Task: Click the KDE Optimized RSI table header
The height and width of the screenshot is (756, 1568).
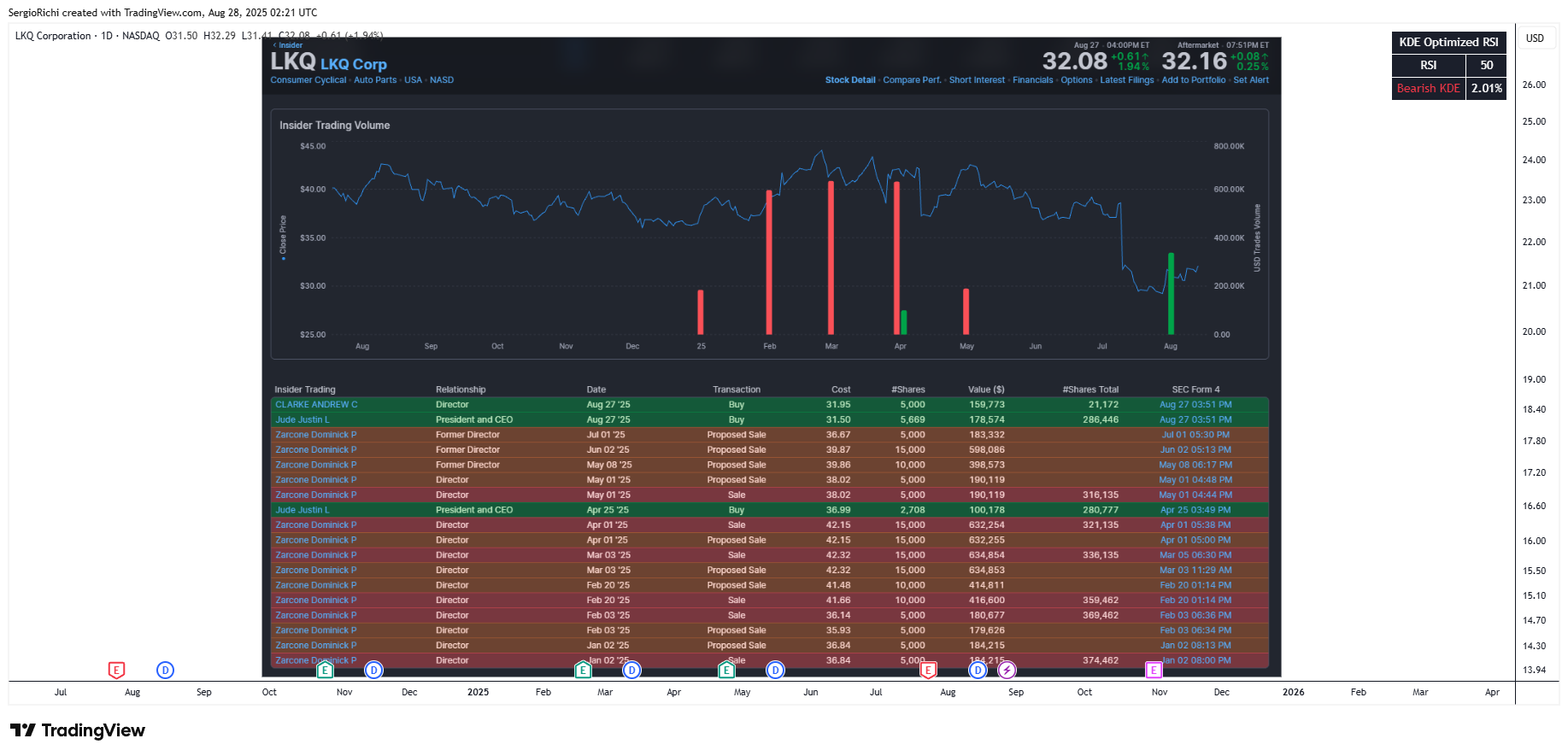Action: (1448, 43)
